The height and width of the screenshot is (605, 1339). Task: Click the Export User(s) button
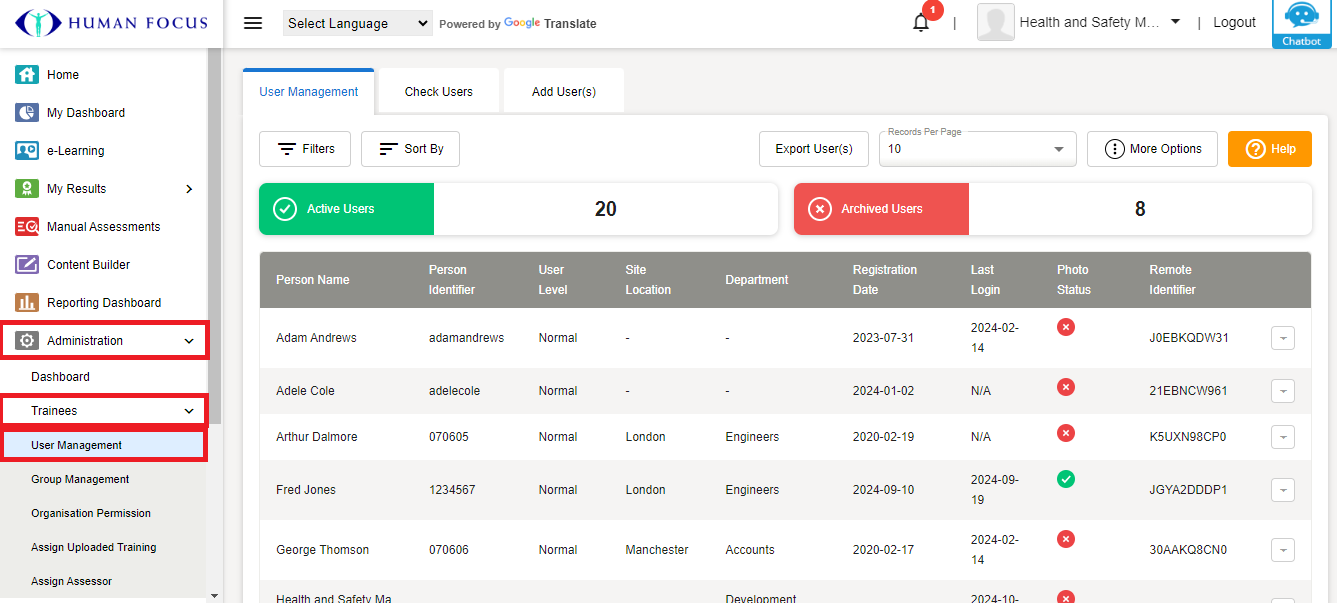click(814, 149)
